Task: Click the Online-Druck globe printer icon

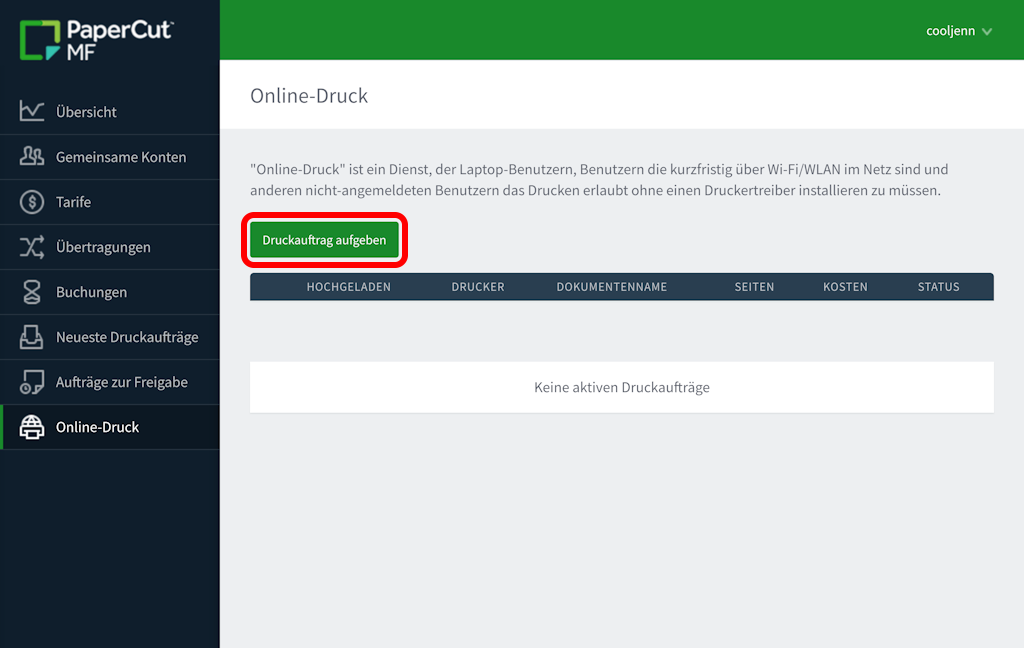Action: pyautogui.click(x=32, y=427)
